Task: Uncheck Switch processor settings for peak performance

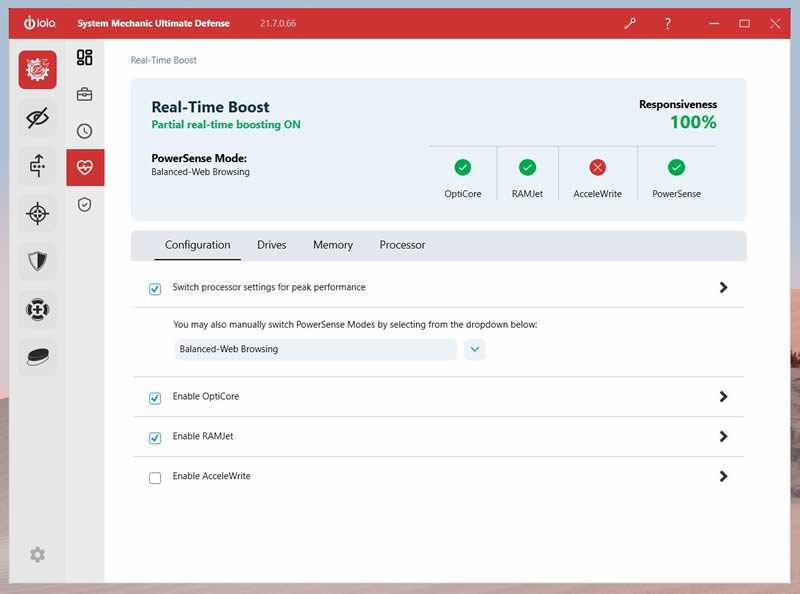Action: 155,289
